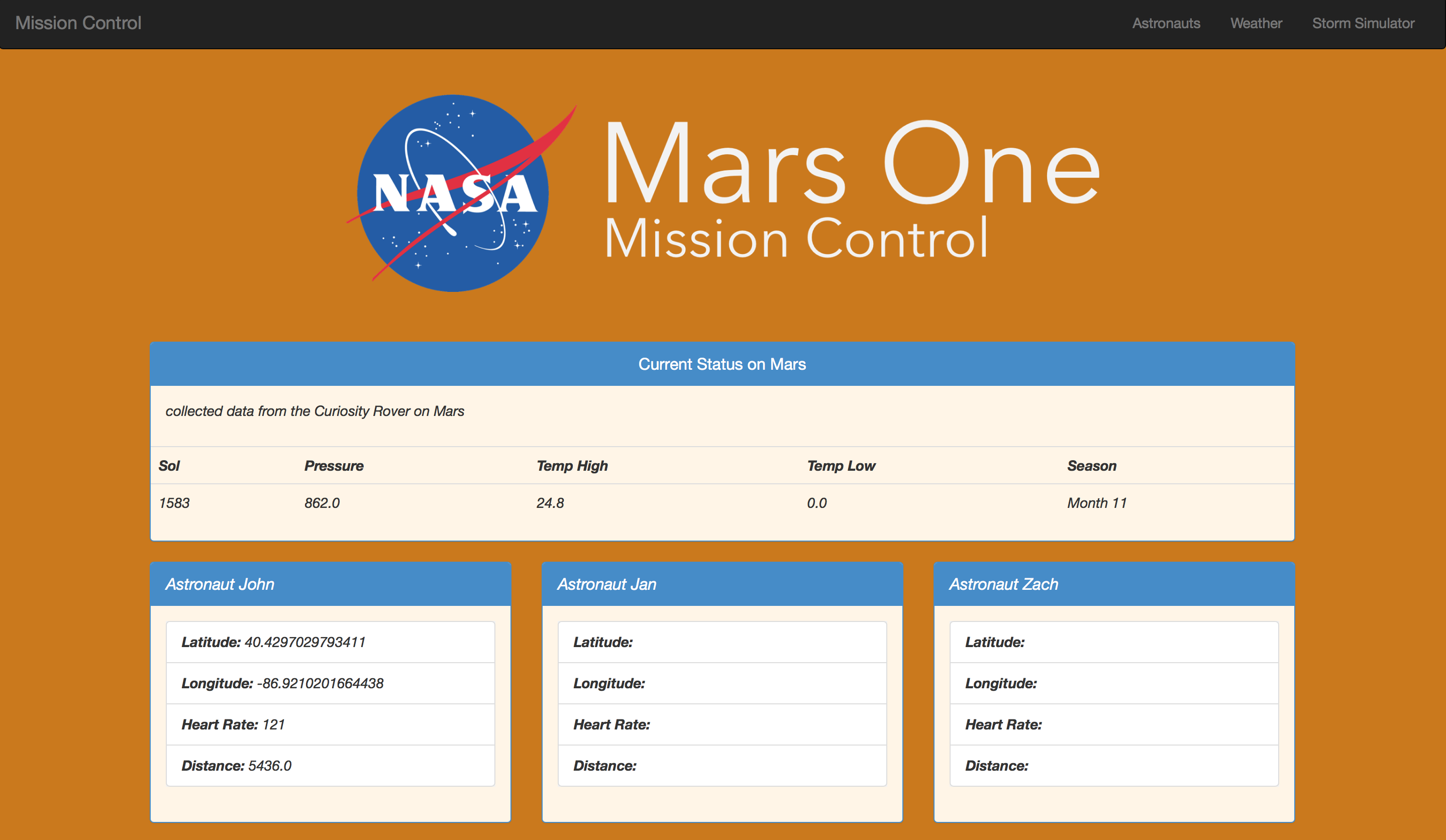Click the Season value Month 11
1446x840 pixels.
click(1096, 503)
